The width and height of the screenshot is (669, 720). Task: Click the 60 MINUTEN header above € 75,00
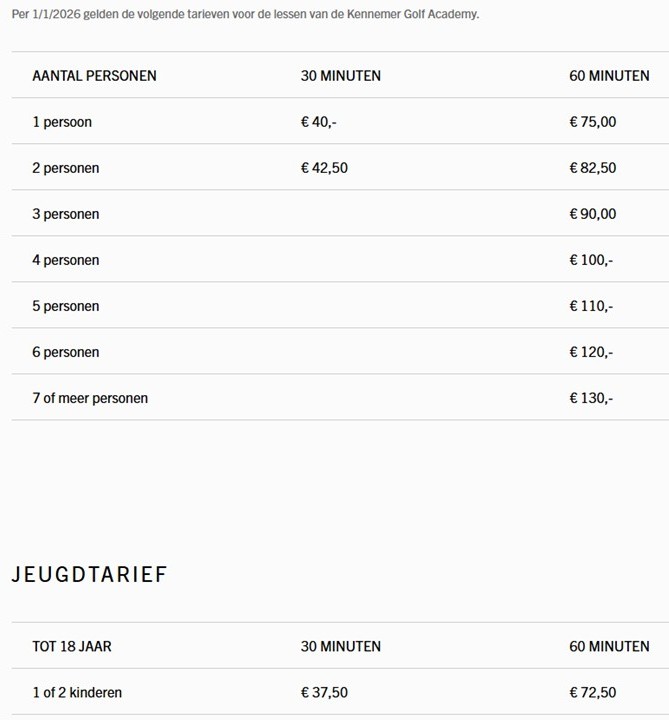click(x=609, y=76)
